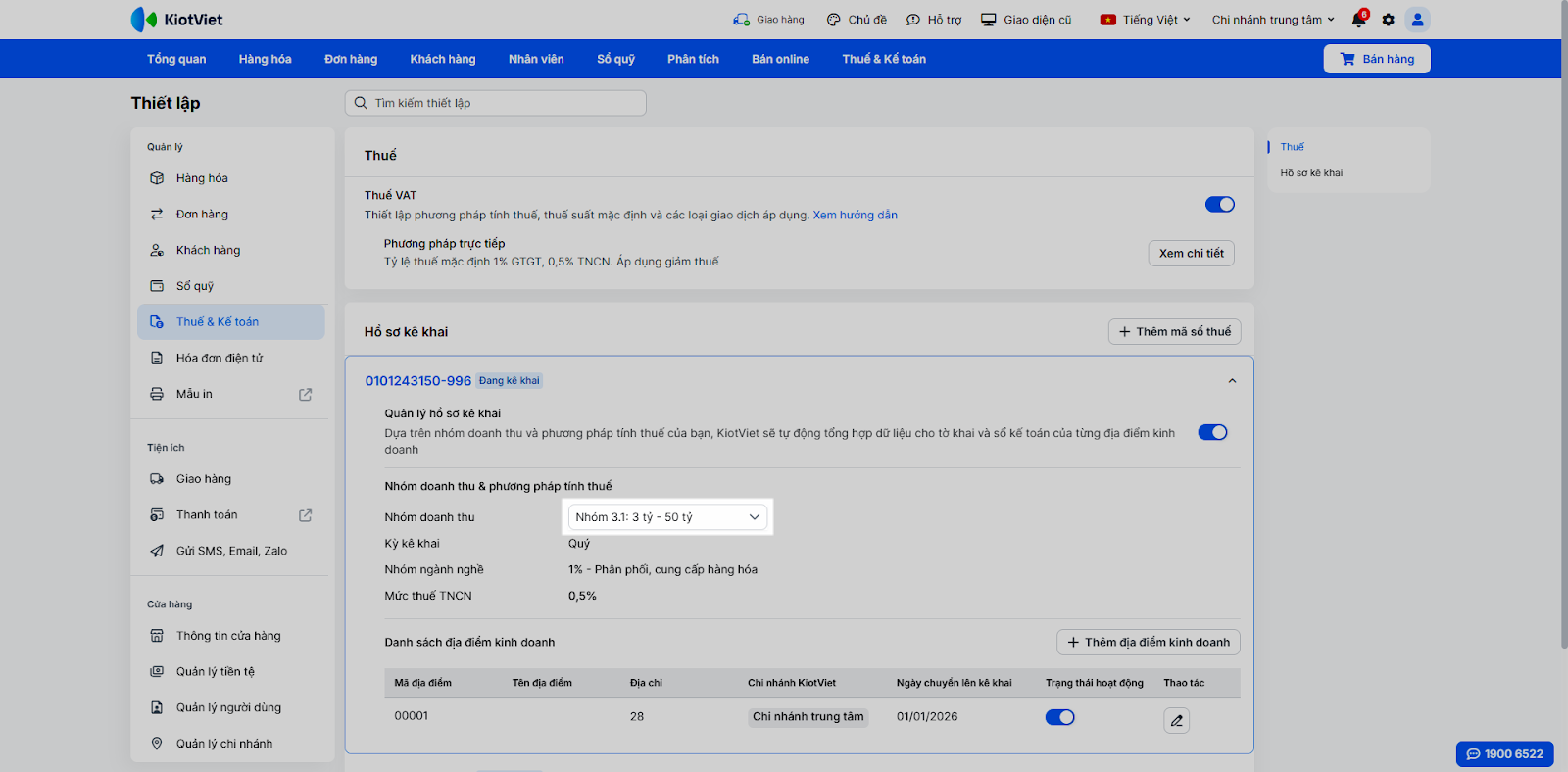The image size is (1568, 772).
Task: Open the Khách hàng top menu
Action: tap(443, 59)
